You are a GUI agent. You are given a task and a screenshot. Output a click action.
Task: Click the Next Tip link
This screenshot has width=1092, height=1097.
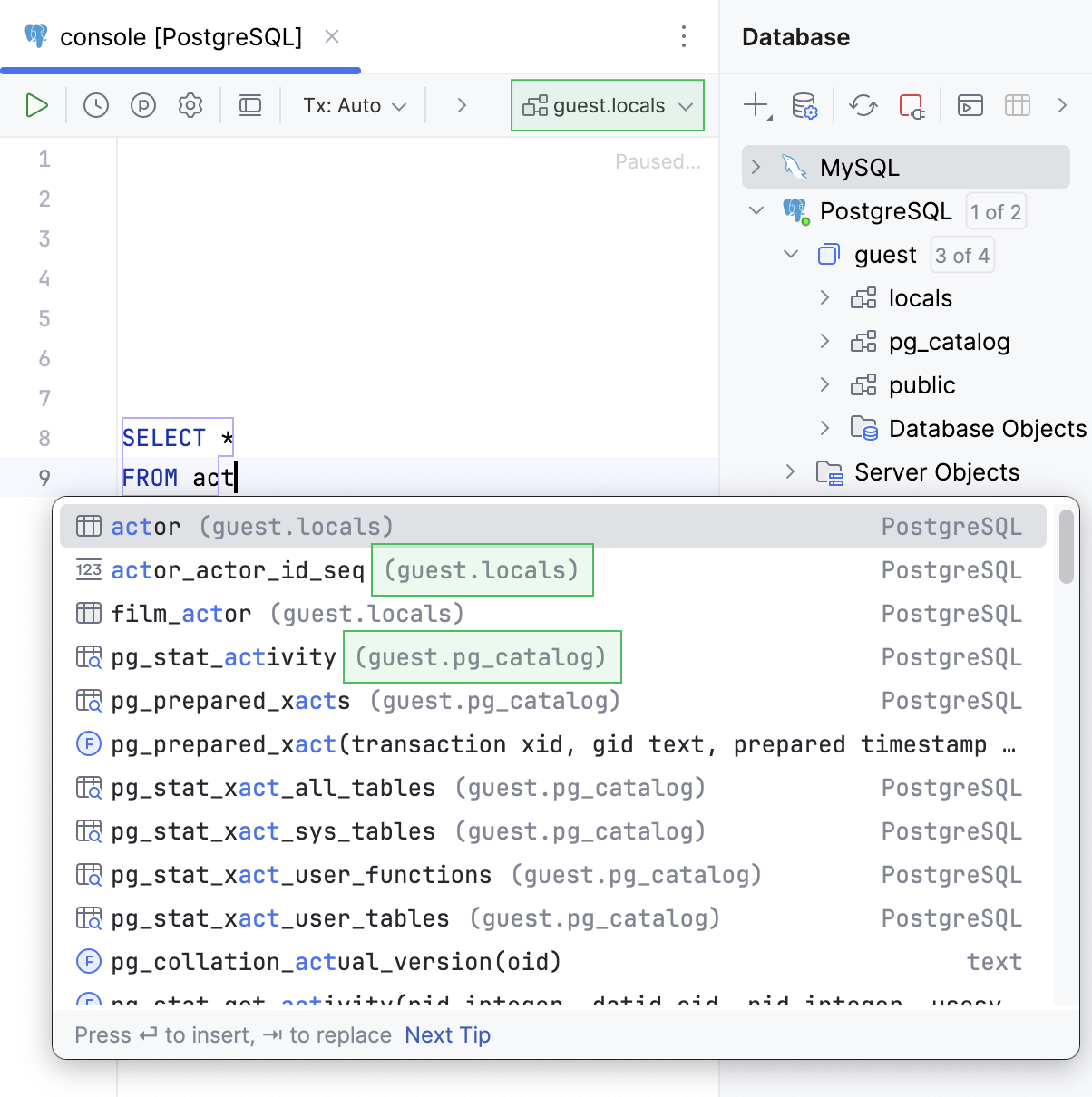click(x=447, y=1034)
